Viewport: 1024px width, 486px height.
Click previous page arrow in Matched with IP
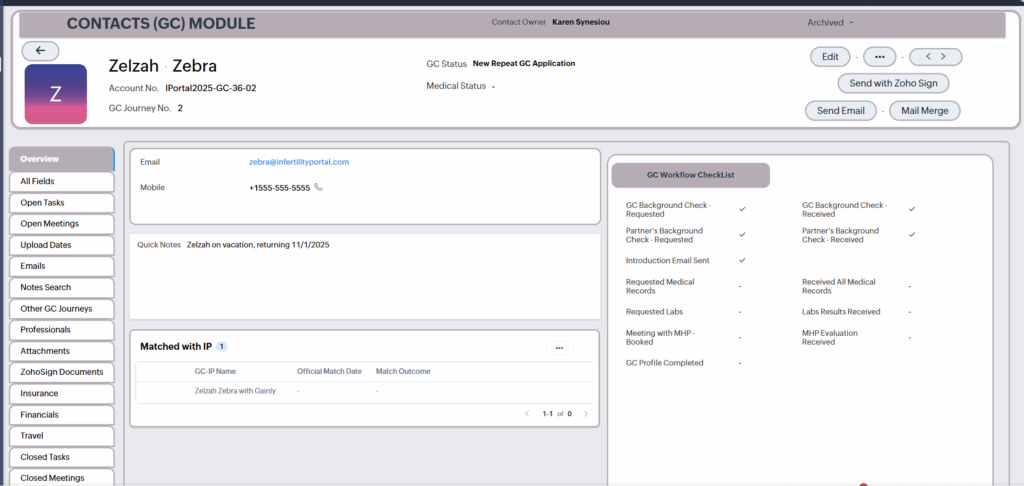[x=528, y=413]
